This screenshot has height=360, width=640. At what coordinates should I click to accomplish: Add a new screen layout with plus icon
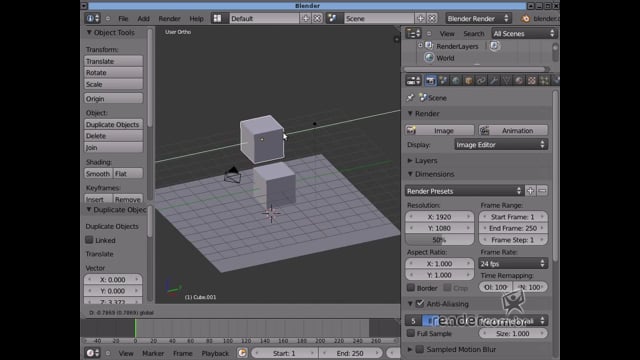pos(305,18)
